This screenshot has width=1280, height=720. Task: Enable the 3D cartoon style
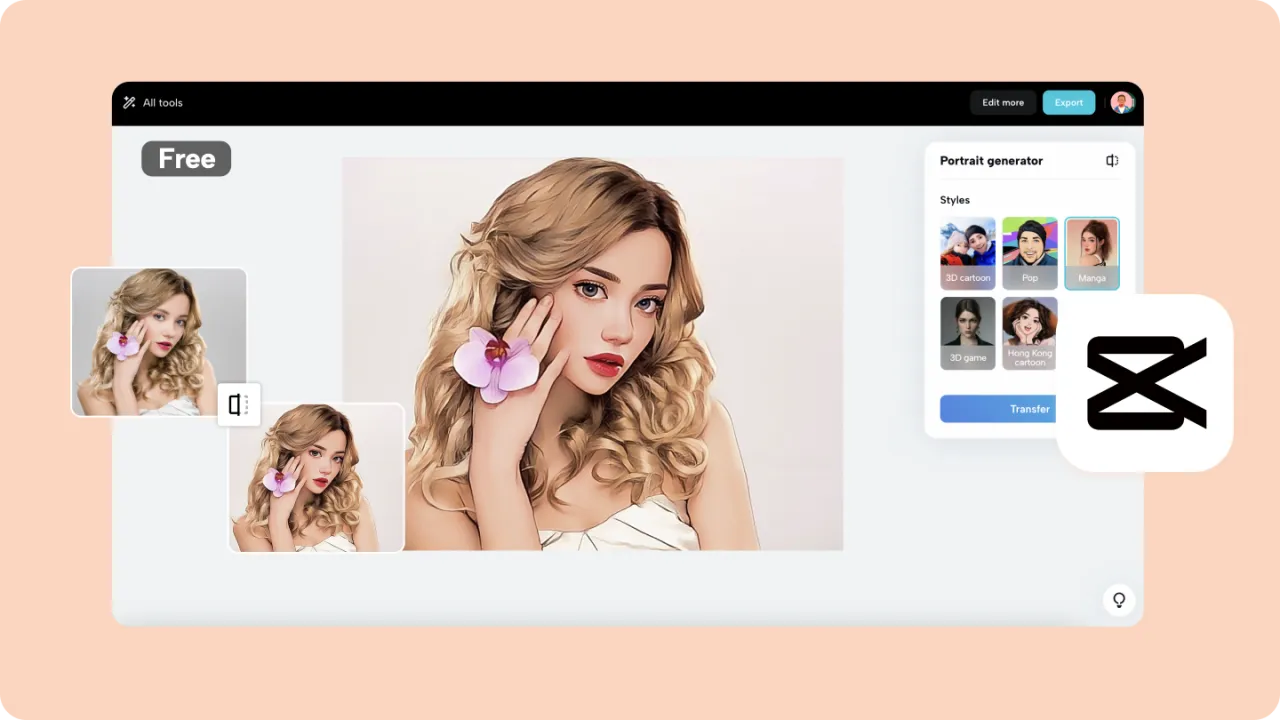click(967, 252)
